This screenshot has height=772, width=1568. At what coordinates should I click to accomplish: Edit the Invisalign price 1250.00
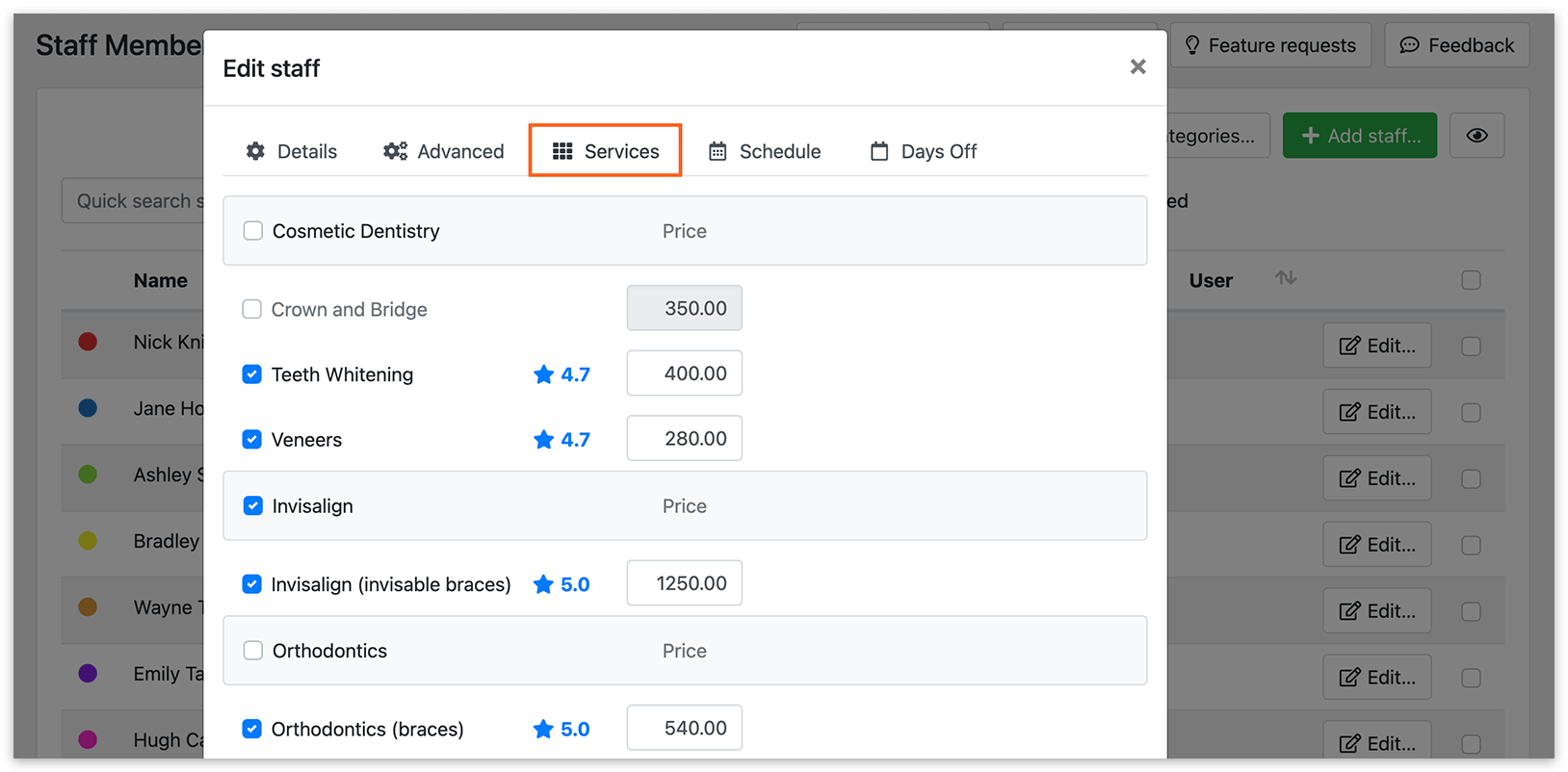coord(685,583)
